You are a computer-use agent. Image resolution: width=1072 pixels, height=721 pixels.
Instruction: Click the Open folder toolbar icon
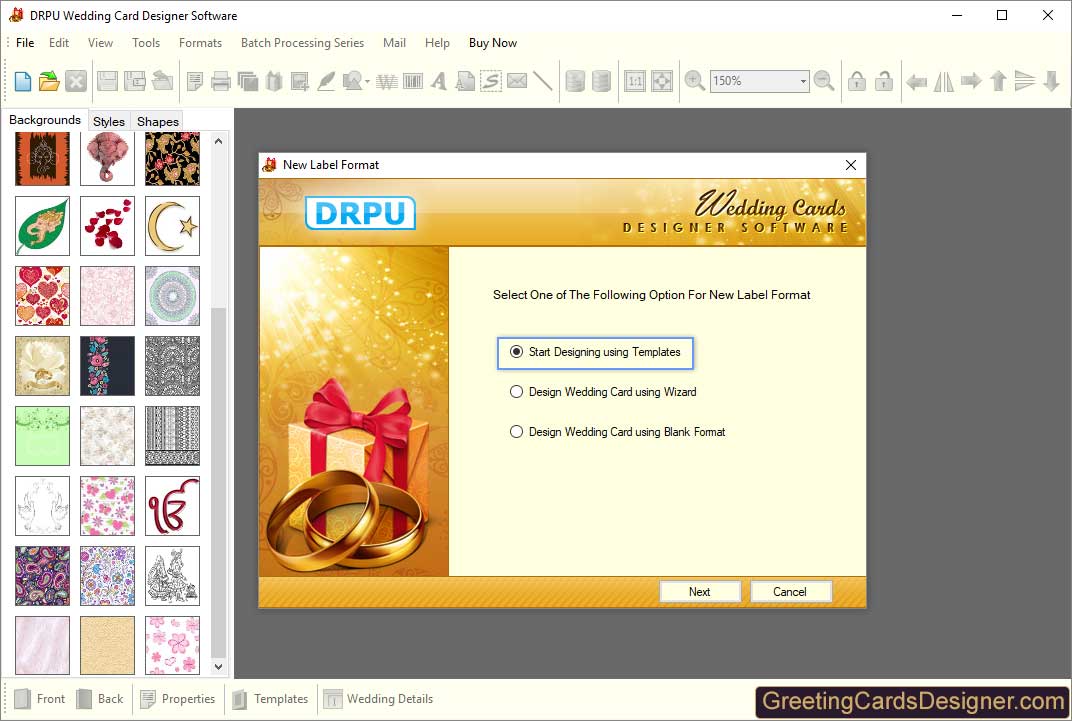[49, 81]
